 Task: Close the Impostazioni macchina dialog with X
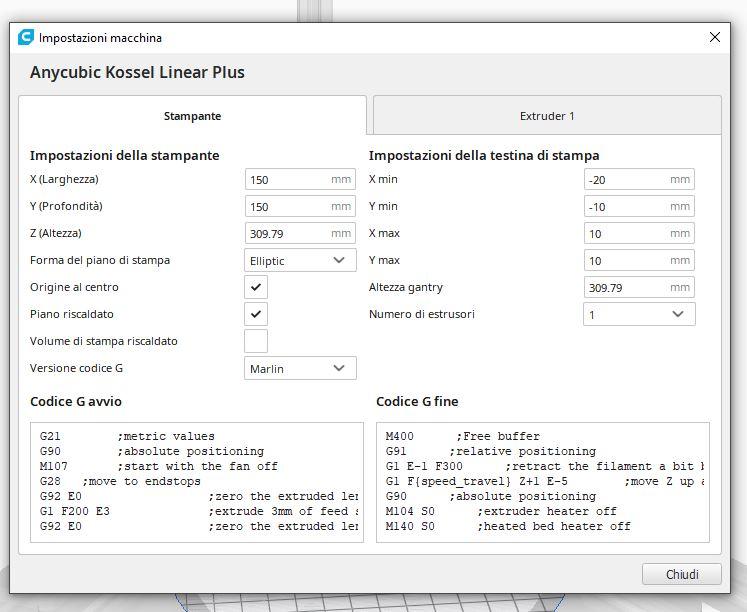[715, 37]
